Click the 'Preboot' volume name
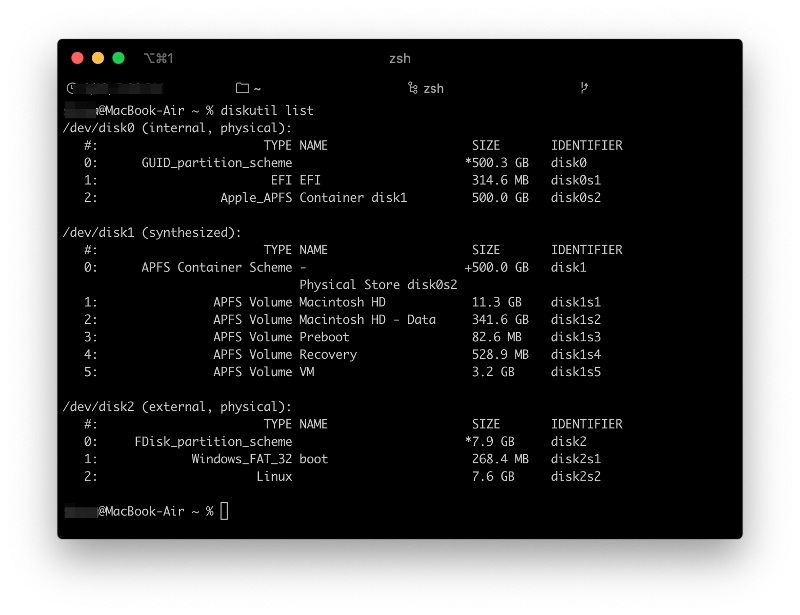This screenshot has width=800, height=615. pyautogui.click(x=324, y=337)
